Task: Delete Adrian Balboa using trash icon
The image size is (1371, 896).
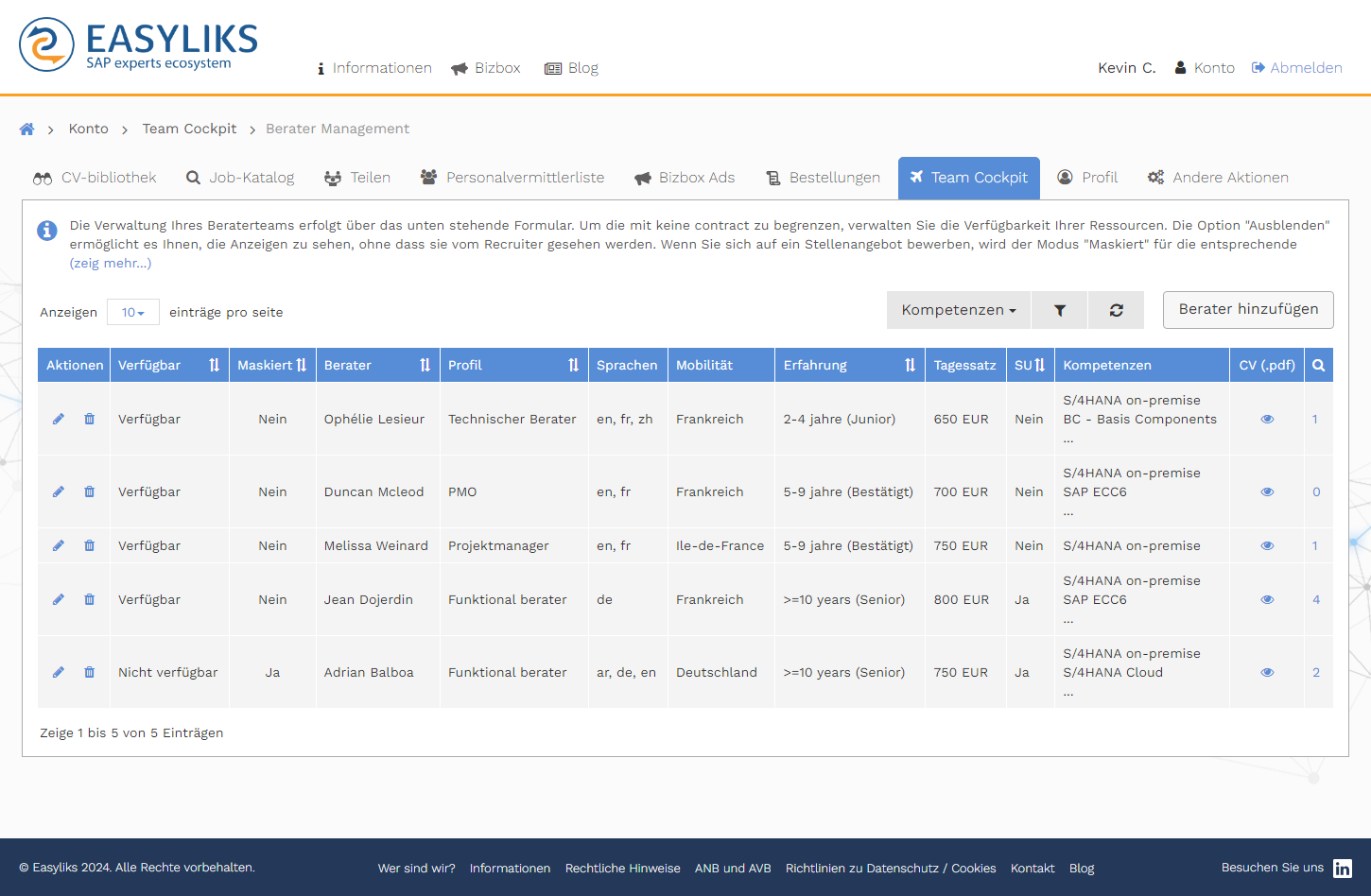Action: (89, 672)
